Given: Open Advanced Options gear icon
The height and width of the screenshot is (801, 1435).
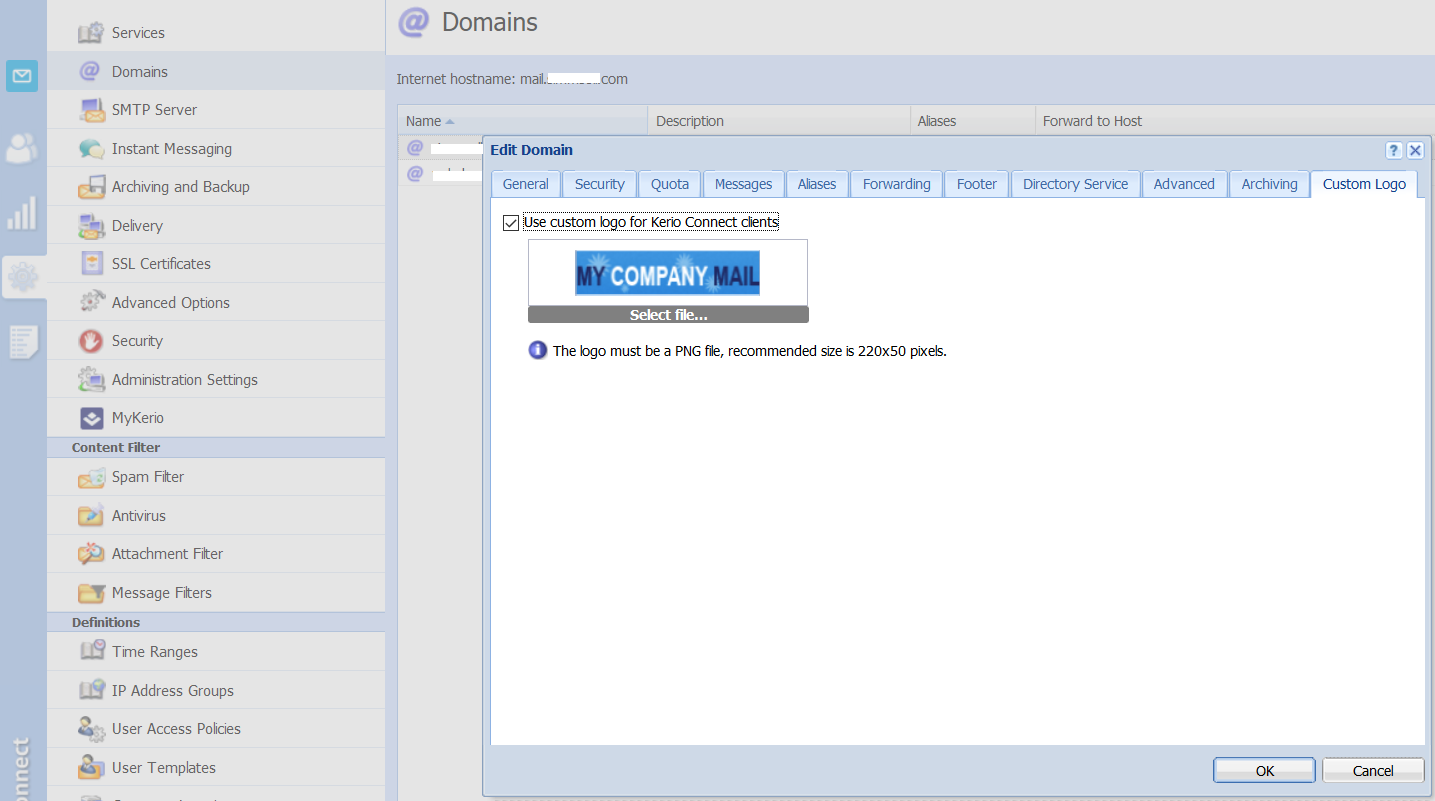Looking at the screenshot, I should (x=91, y=302).
